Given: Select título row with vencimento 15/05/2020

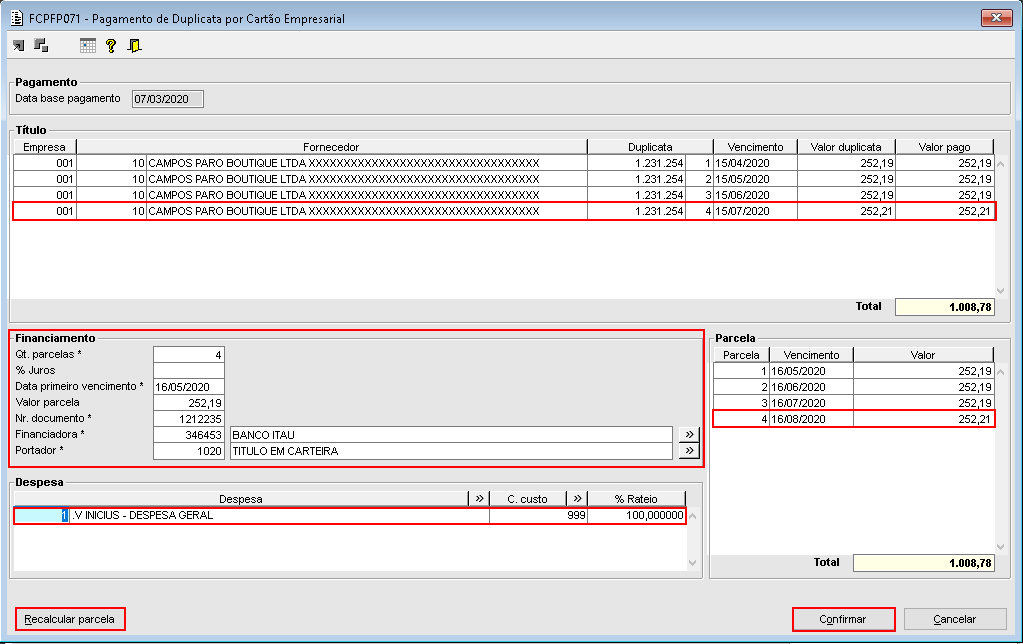Looking at the screenshot, I should [504, 179].
